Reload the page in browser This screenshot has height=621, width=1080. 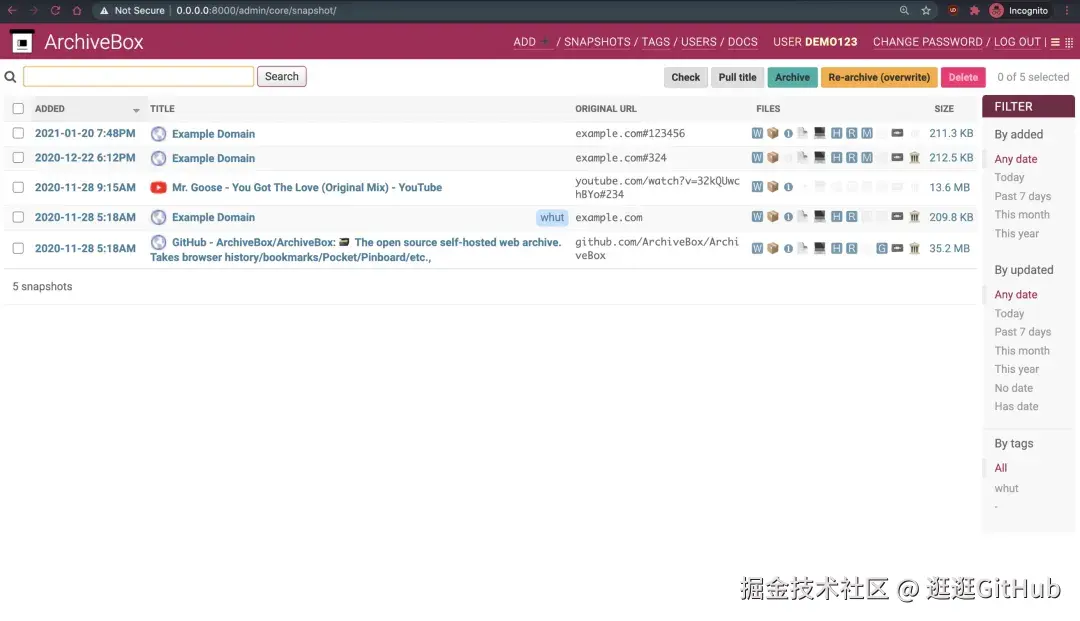coord(55,10)
